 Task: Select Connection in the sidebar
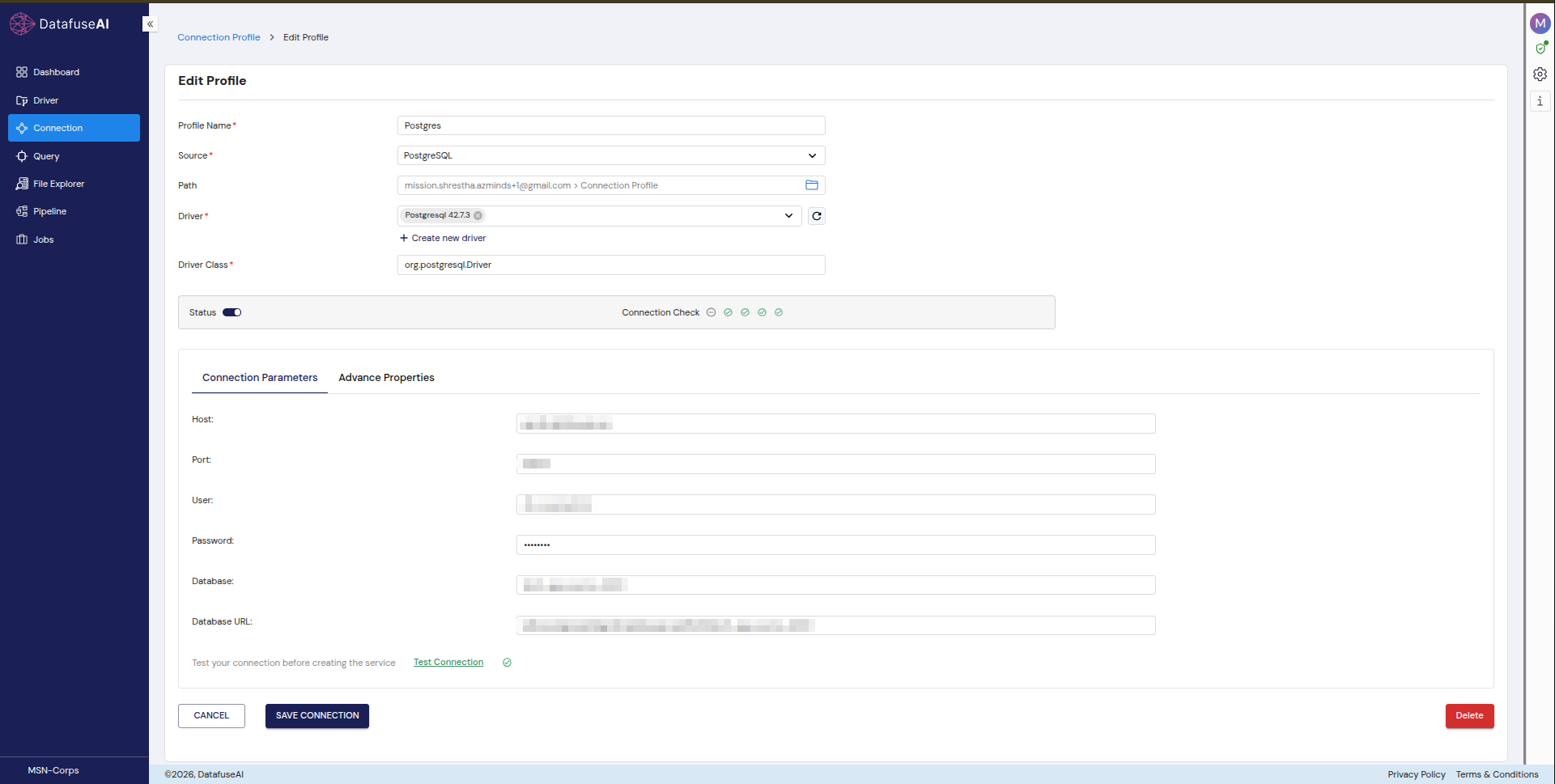(x=74, y=128)
